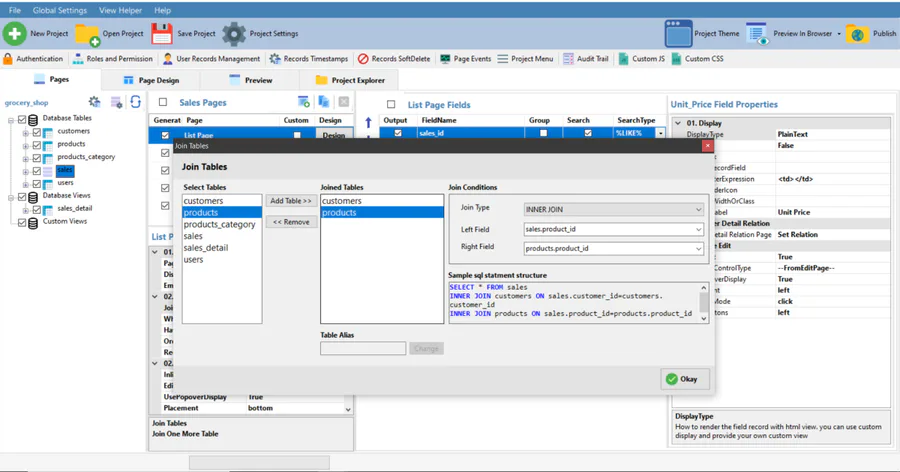Toggle the customers table checkbox
Screen dimensions: 900x472
(37, 131)
